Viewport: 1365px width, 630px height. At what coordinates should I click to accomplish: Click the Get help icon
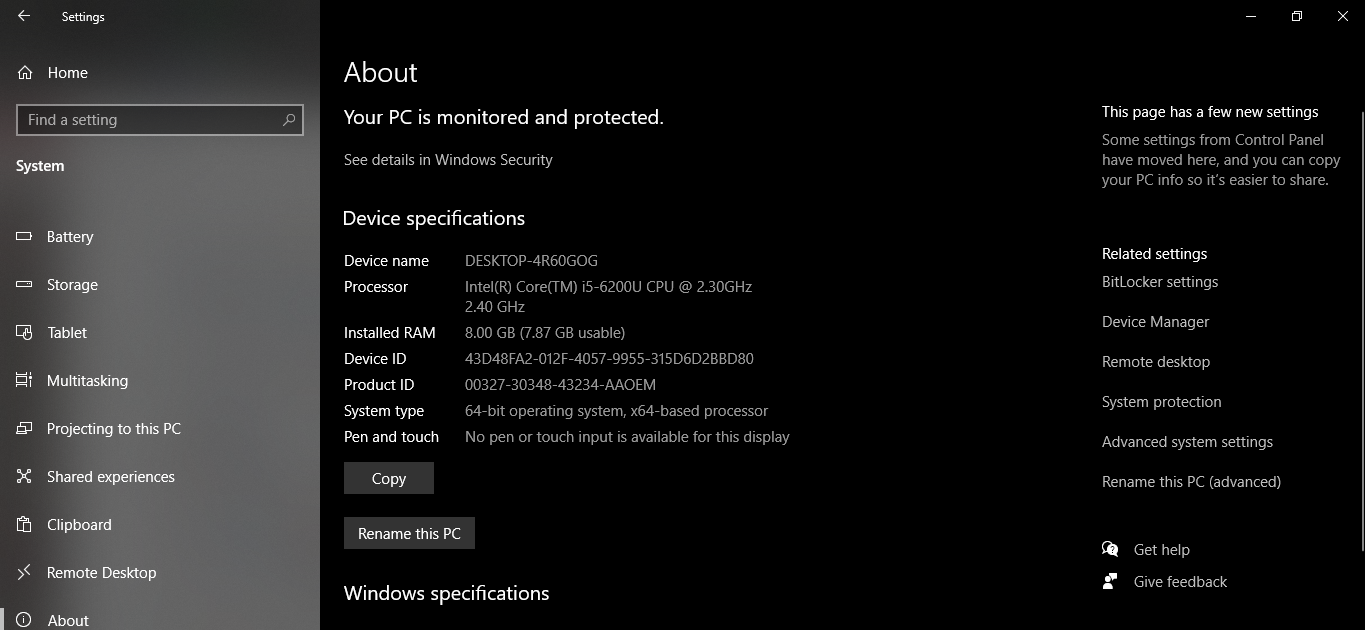(x=1110, y=549)
